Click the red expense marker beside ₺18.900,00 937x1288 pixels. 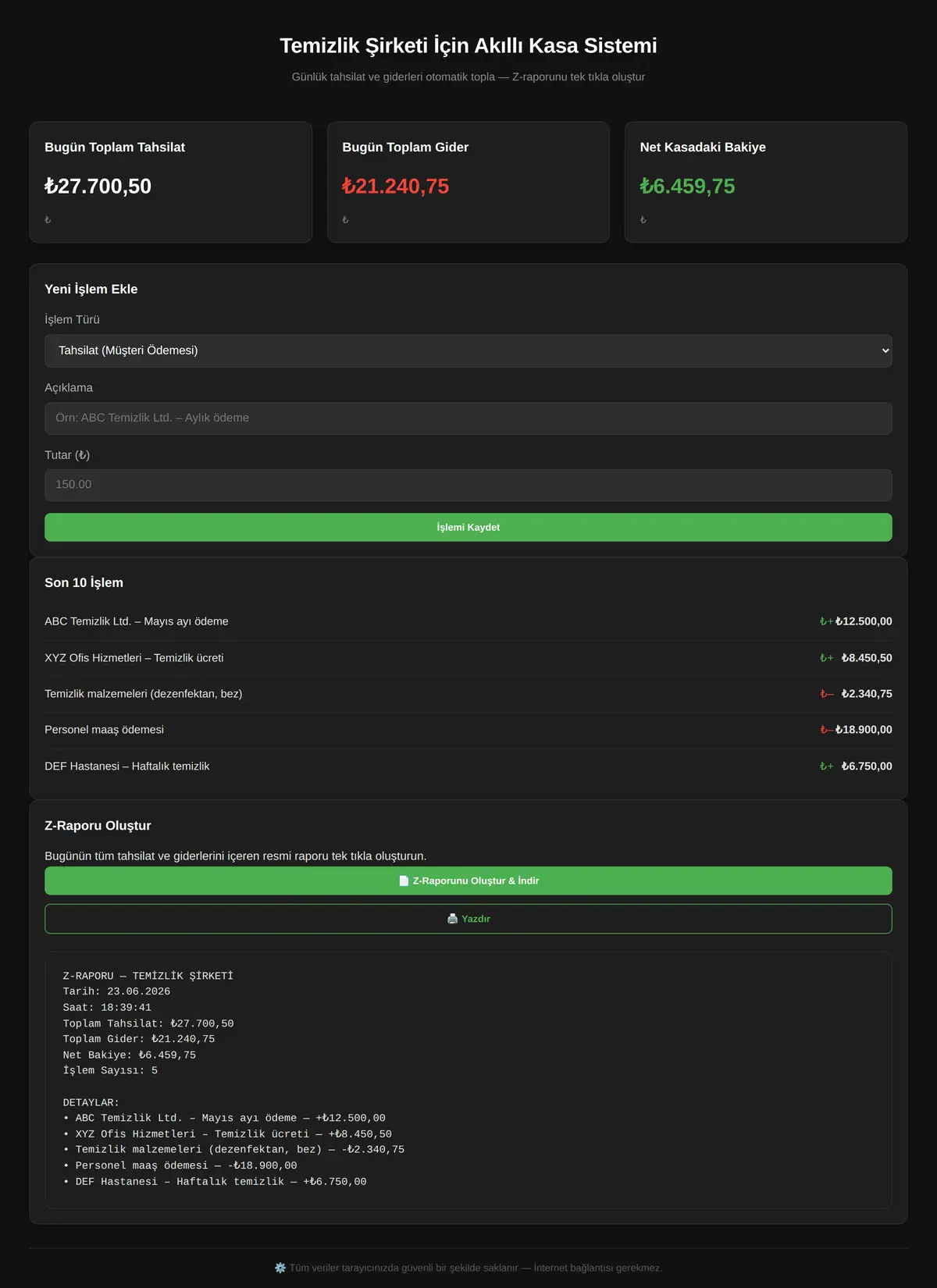pos(826,730)
